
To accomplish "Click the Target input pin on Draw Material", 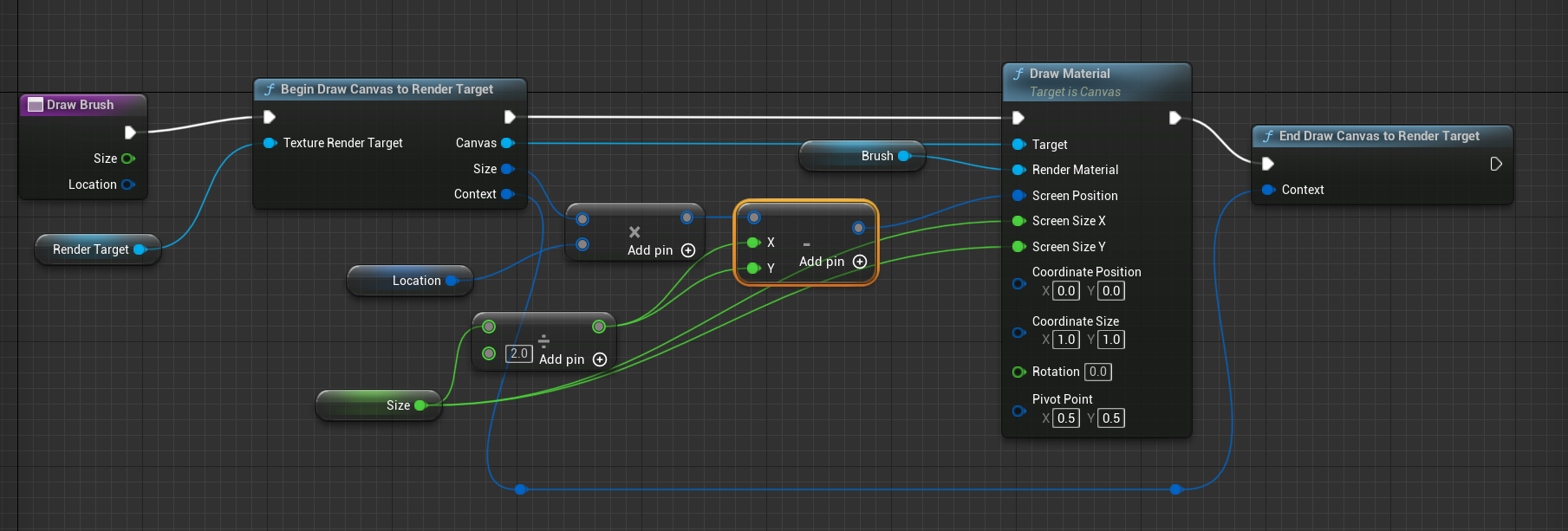I will coord(1019,145).
